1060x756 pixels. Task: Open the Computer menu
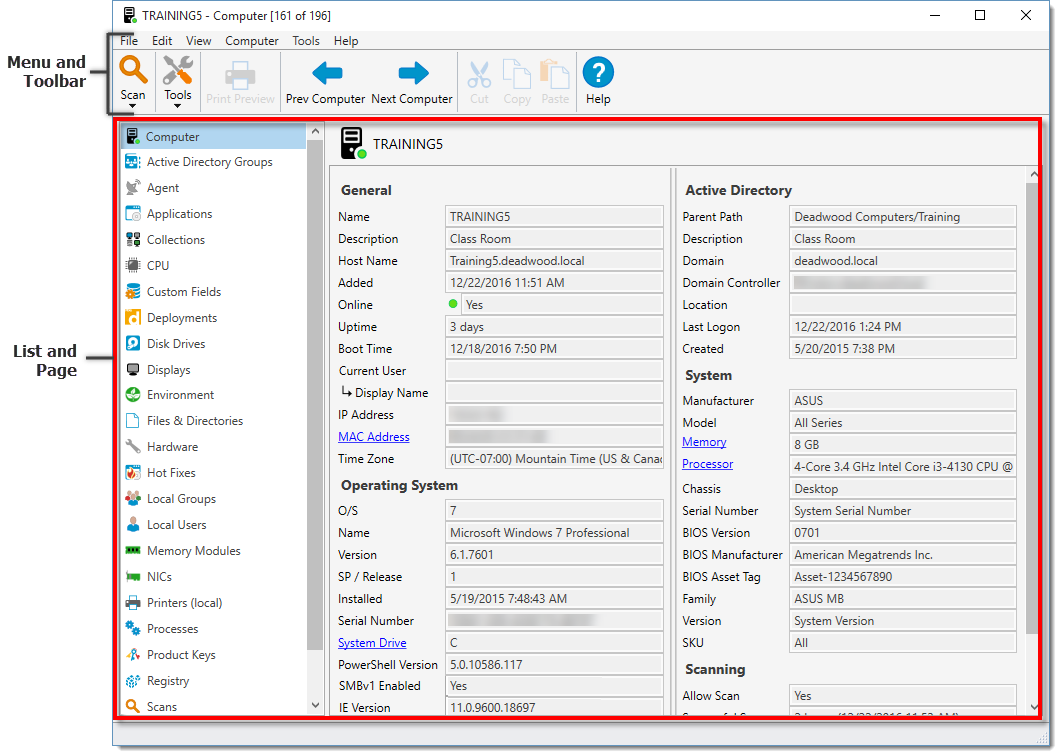coord(251,41)
